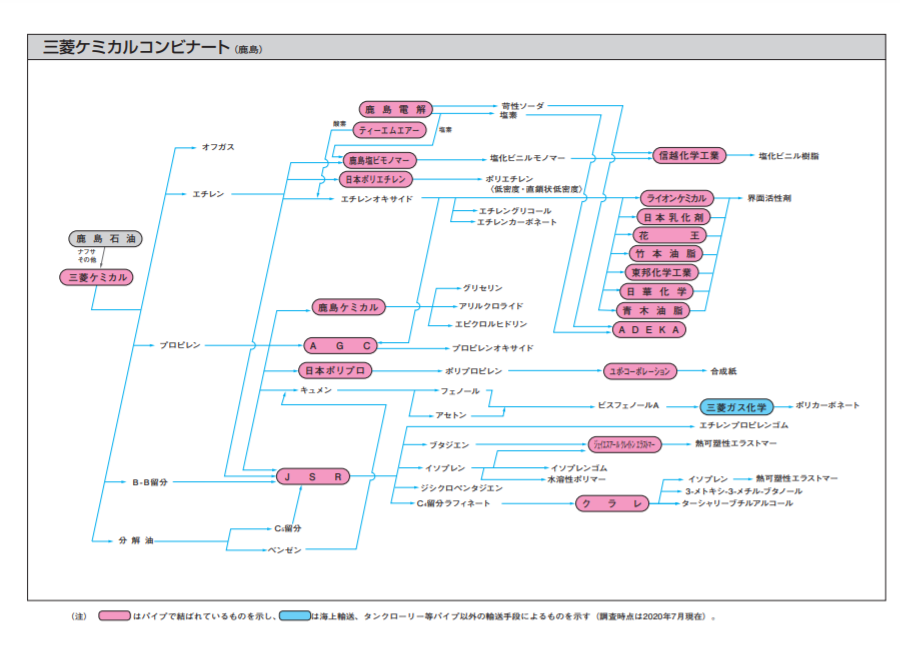
Task: Select the プロピレンオキサイド label
Action: [493, 348]
